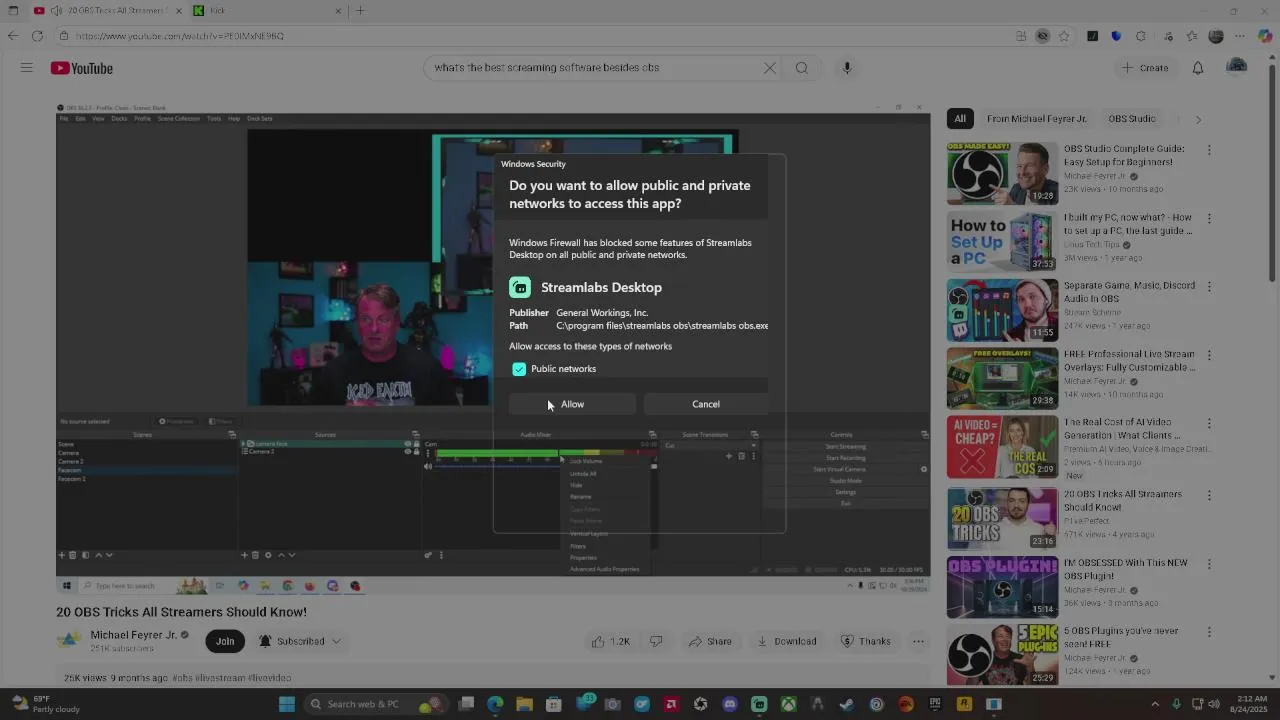Open more actions beside the Thanks button
This screenshot has height=720, width=1280.
tap(918, 641)
